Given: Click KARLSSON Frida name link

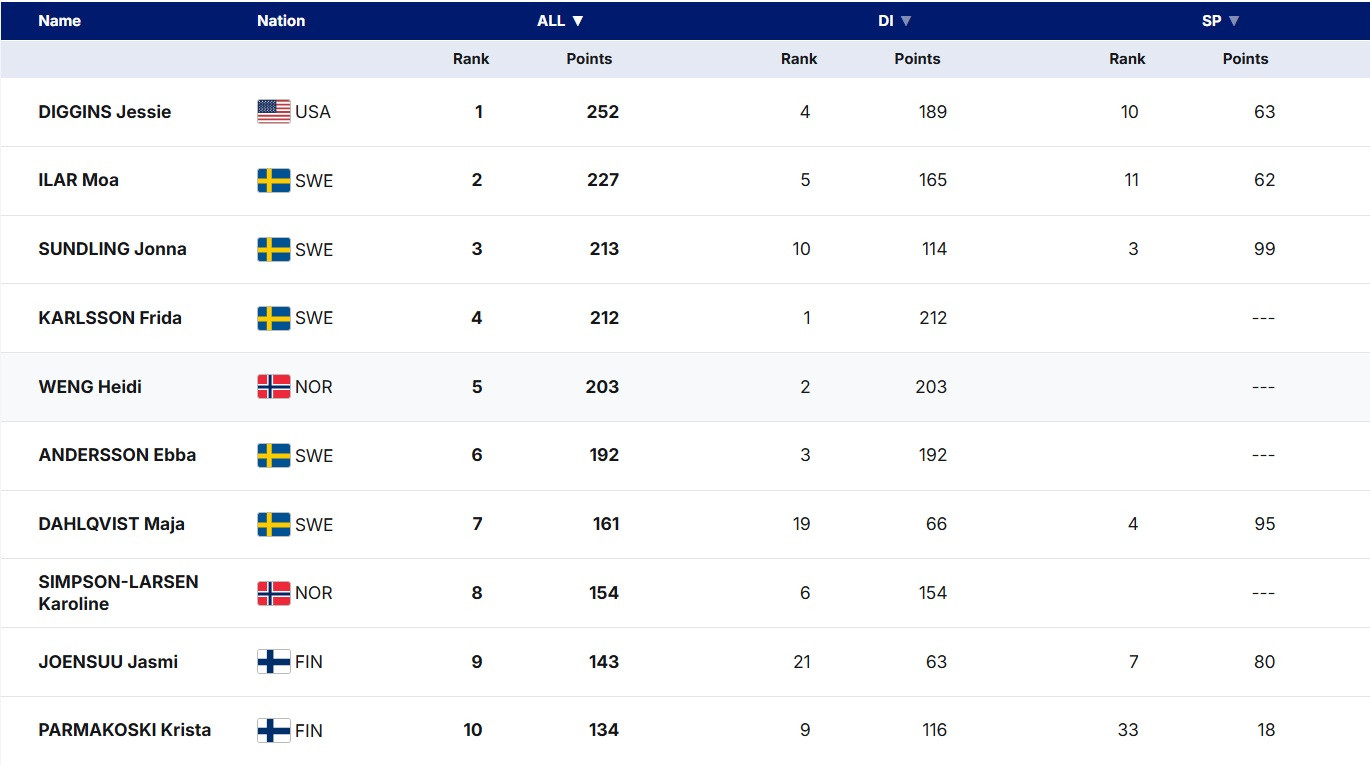Looking at the screenshot, I should [x=110, y=318].
